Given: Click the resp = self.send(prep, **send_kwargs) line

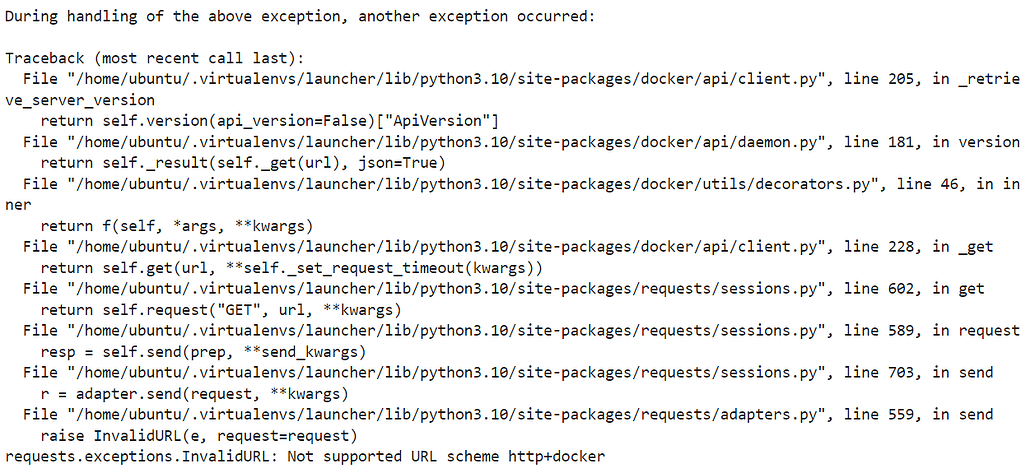Looking at the screenshot, I should [x=202, y=351].
